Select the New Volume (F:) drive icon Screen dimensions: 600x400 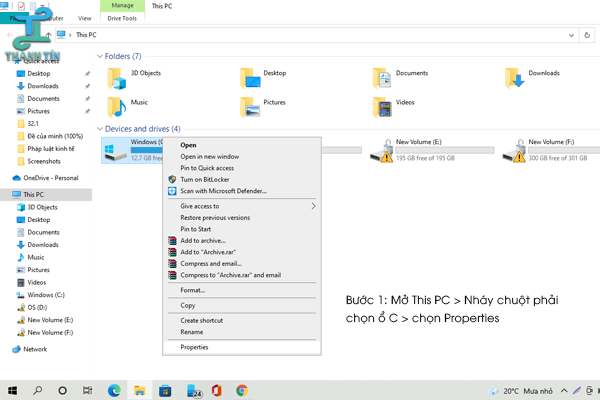(513, 150)
